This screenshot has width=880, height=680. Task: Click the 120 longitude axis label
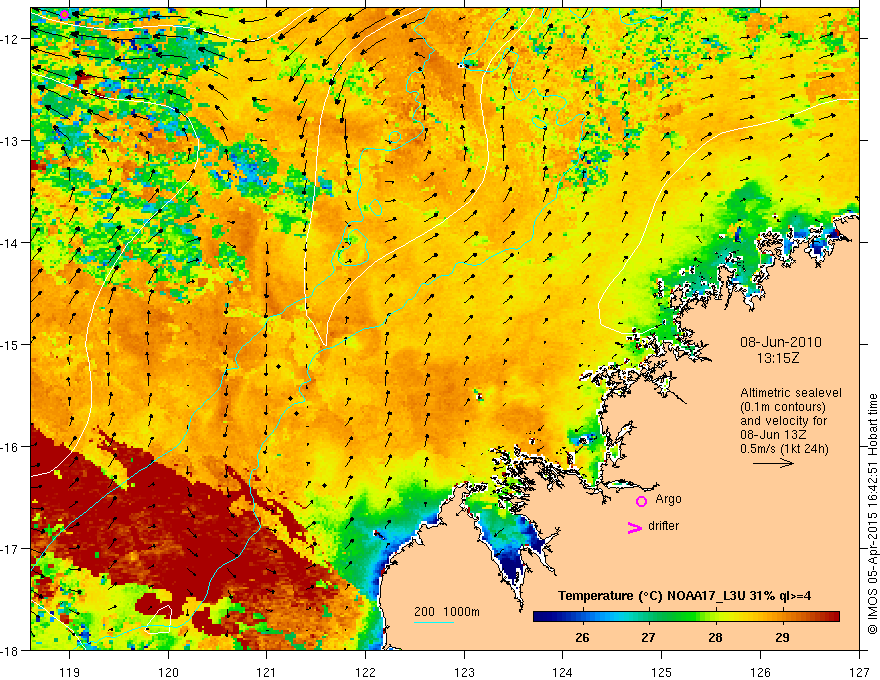coord(168,672)
